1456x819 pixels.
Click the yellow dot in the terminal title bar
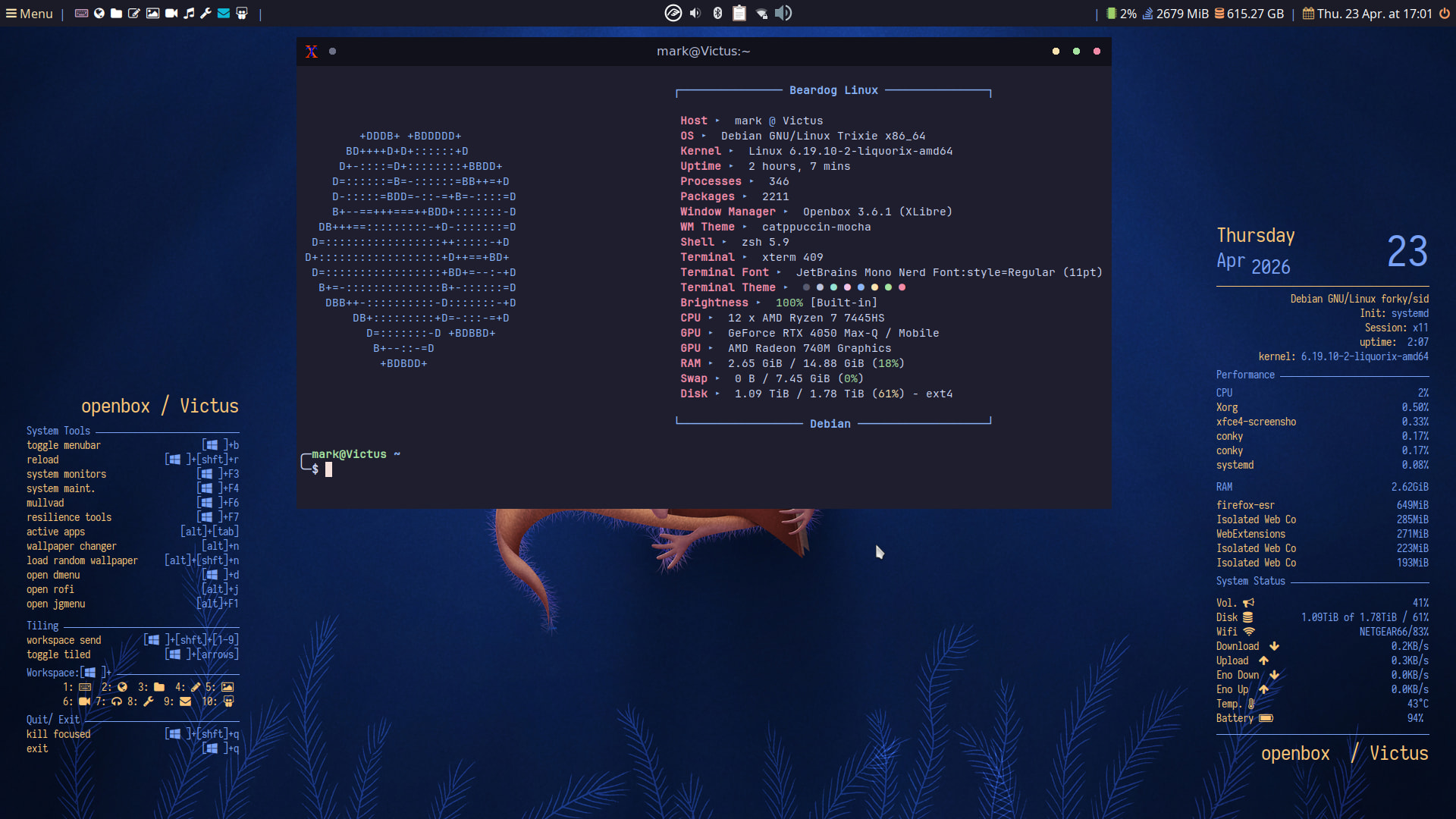coord(1056,52)
